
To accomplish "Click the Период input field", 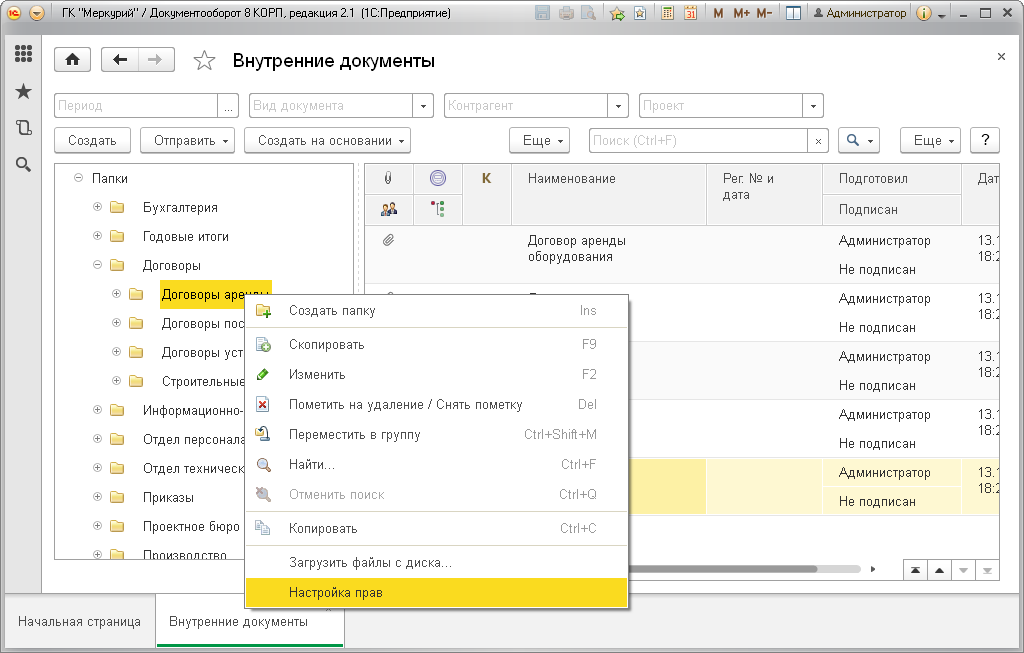I will click(136, 106).
